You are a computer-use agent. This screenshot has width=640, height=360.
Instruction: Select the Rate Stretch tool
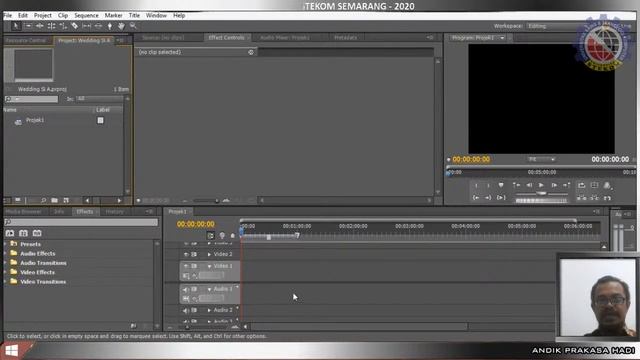63,26
